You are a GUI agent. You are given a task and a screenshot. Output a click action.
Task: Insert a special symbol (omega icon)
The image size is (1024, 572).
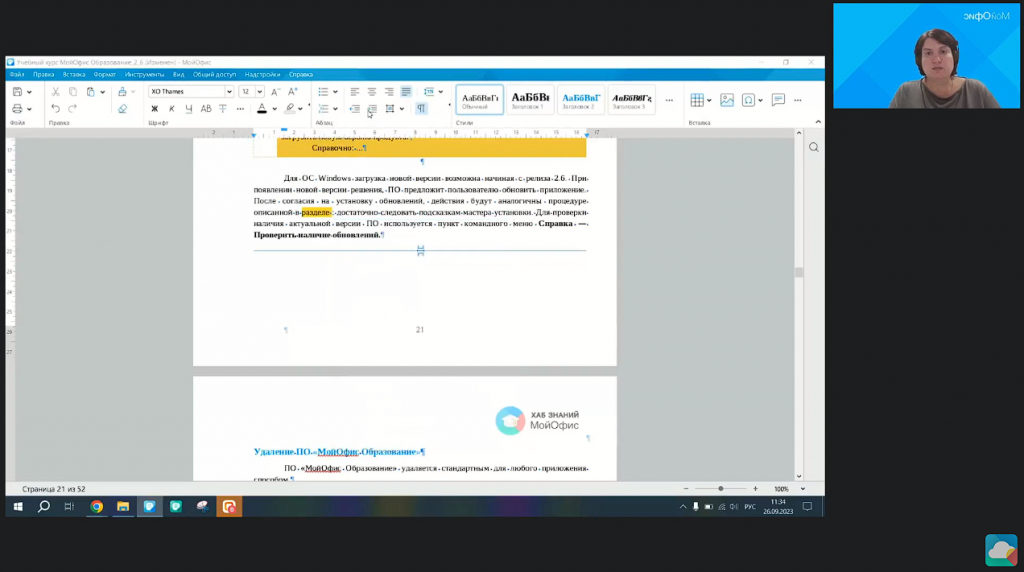pos(748,100)
